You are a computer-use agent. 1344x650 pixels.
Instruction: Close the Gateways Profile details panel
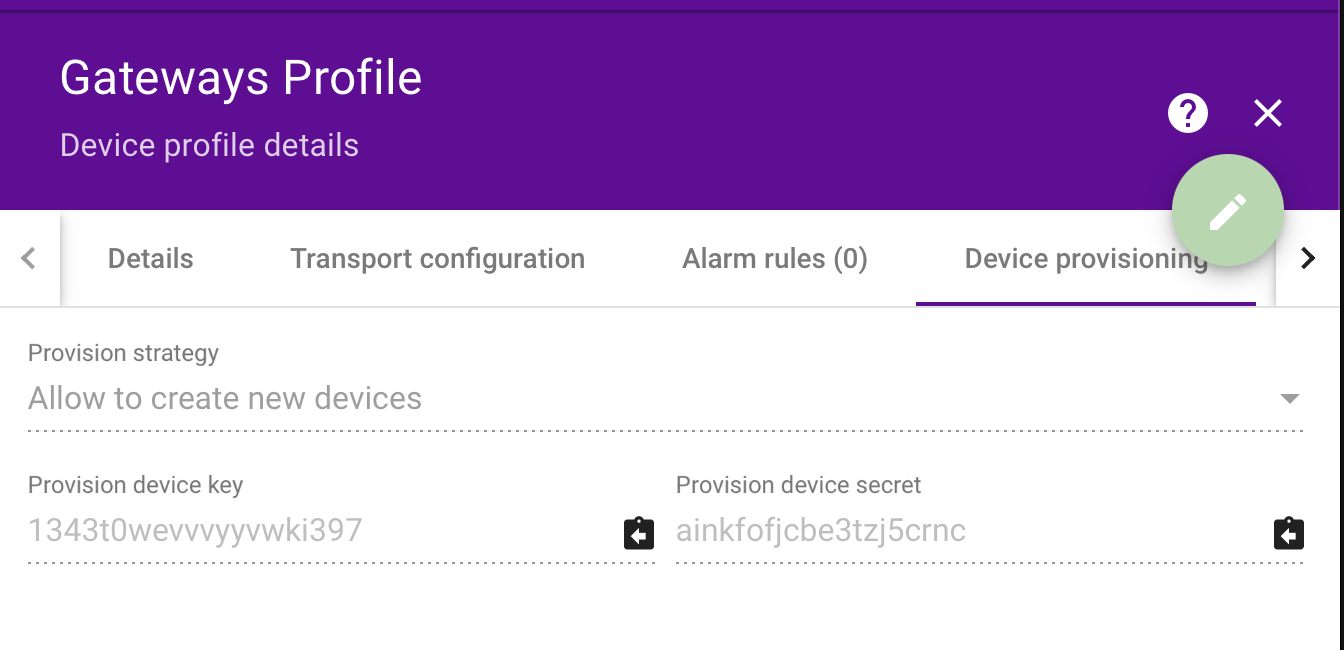1267,113
